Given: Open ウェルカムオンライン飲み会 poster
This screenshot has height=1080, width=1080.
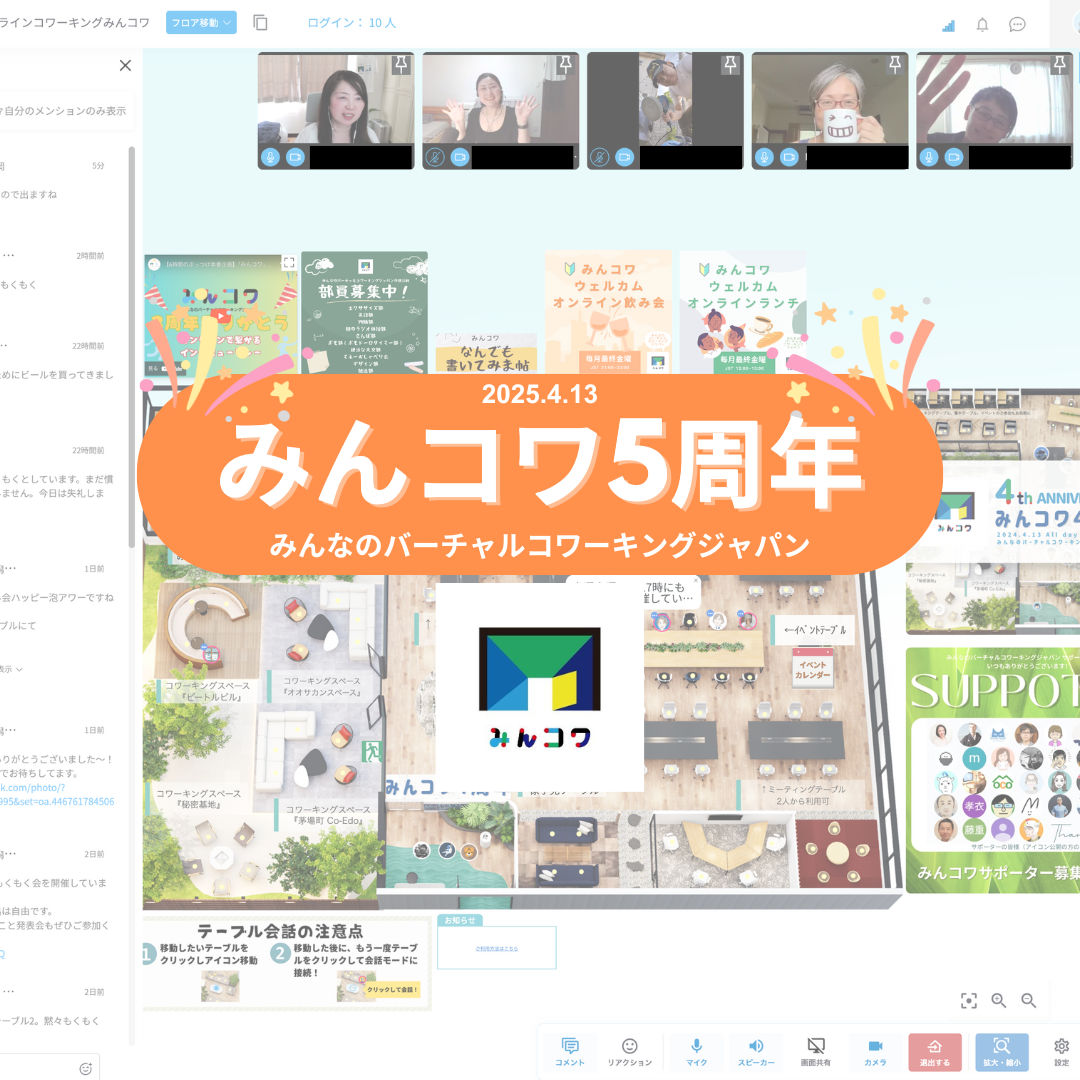Looking at the screenshot, I should click(x=608, y=313).
